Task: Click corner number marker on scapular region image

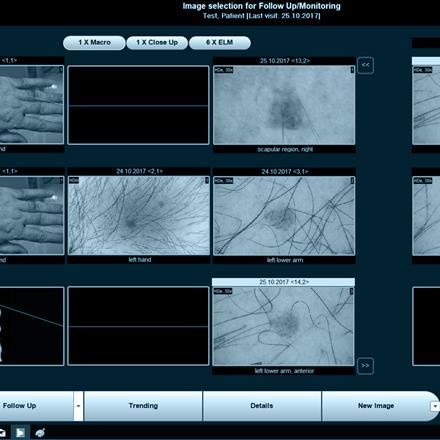Action: pyautogui.click(x=352, y=70)
